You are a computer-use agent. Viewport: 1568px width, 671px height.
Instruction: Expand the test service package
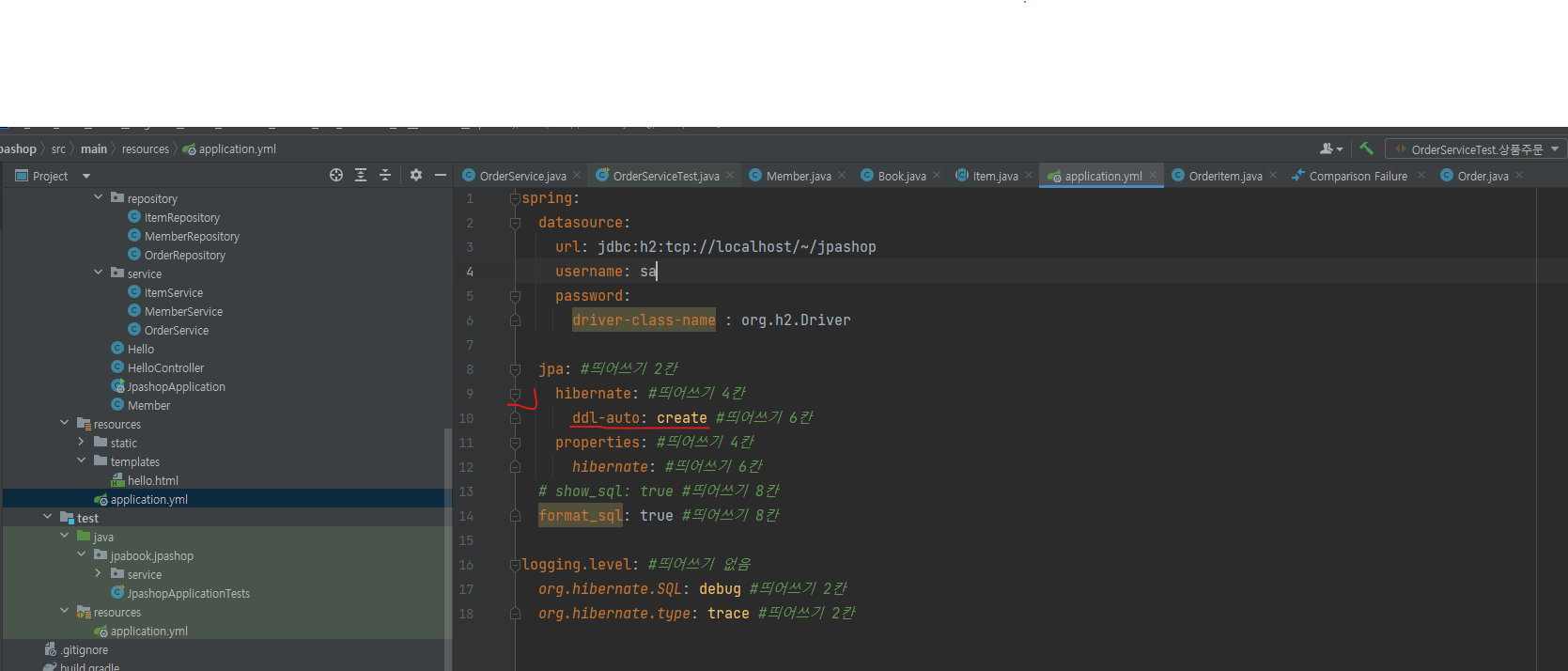pos(99,573)
